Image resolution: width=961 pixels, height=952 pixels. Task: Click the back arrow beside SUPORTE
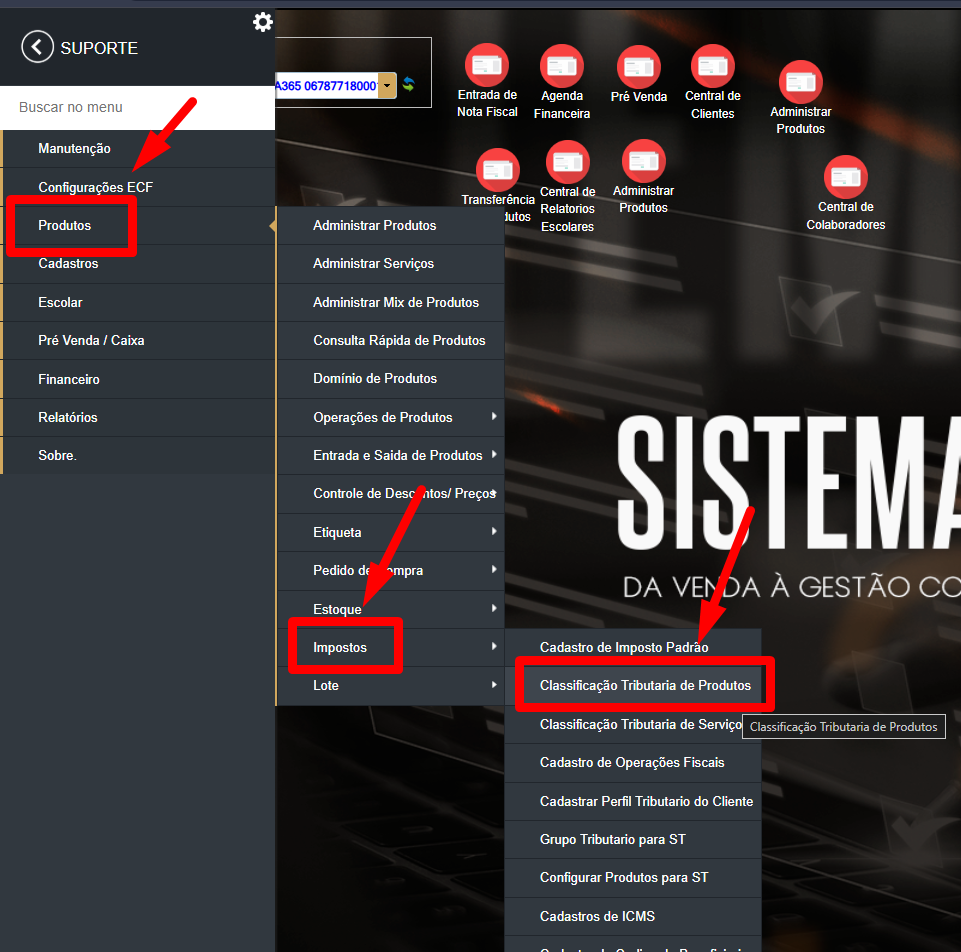[x=37, y=47]
